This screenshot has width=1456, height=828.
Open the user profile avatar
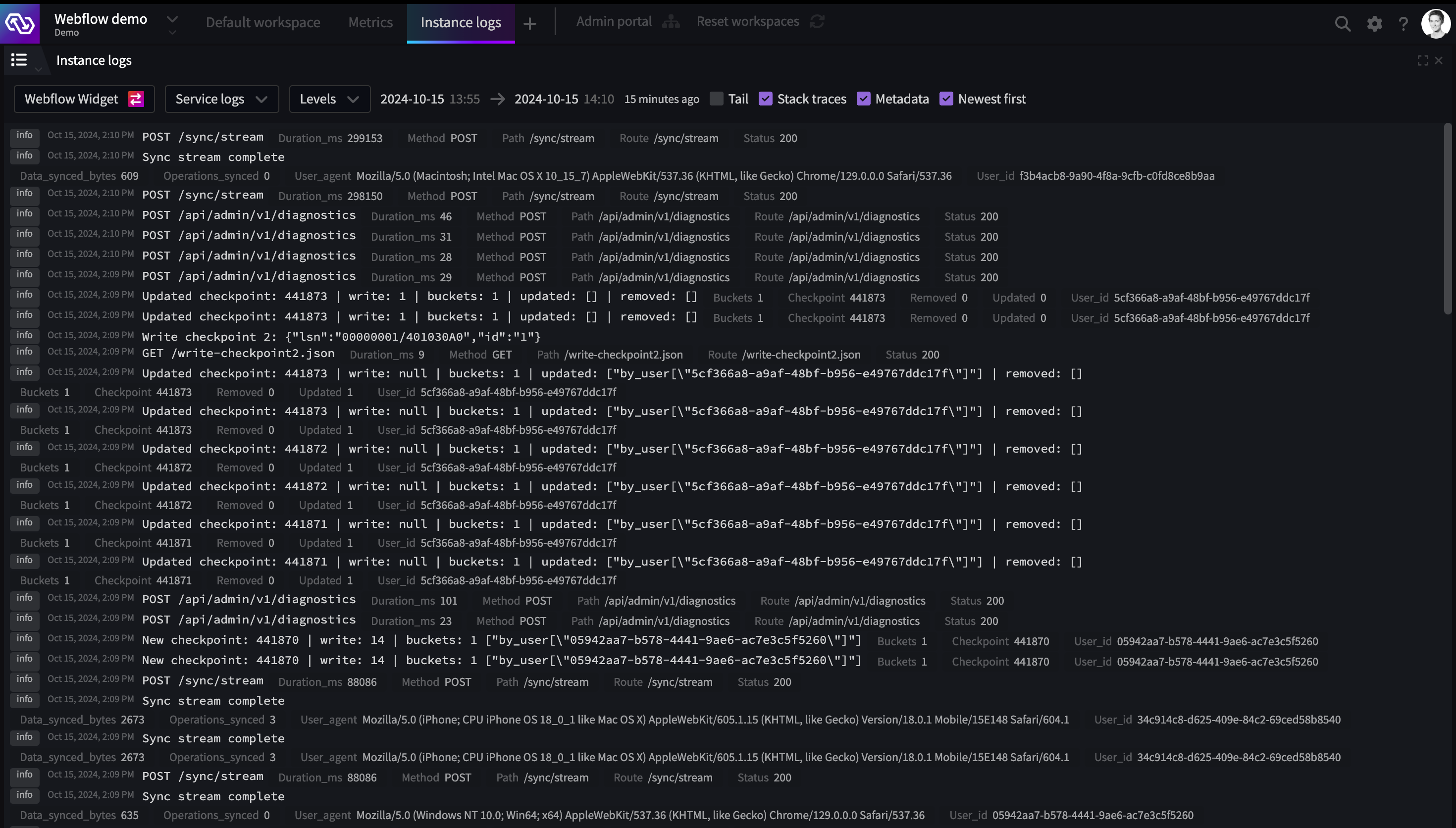point(1436,23)
